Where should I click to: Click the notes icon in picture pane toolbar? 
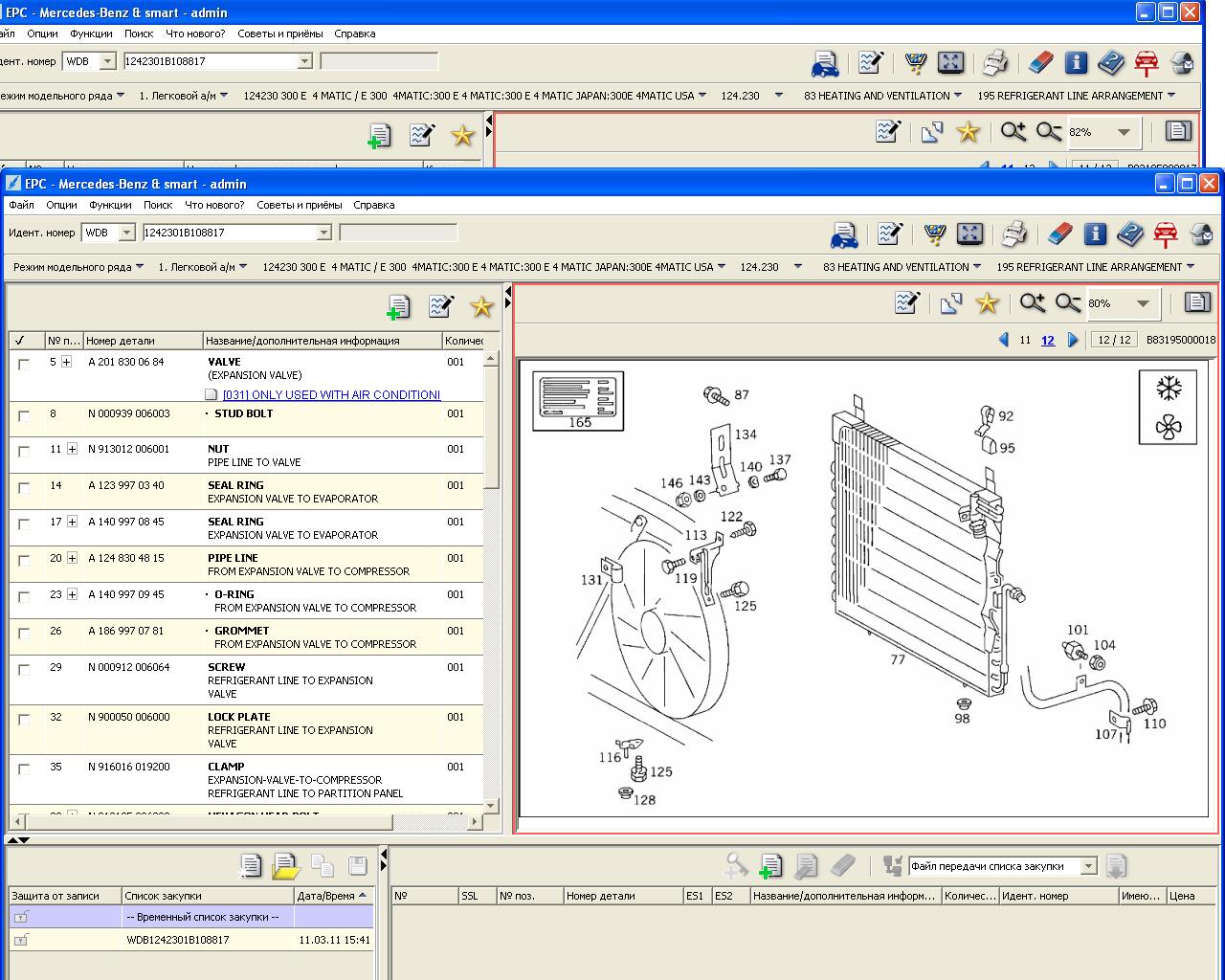click(906, 303)
